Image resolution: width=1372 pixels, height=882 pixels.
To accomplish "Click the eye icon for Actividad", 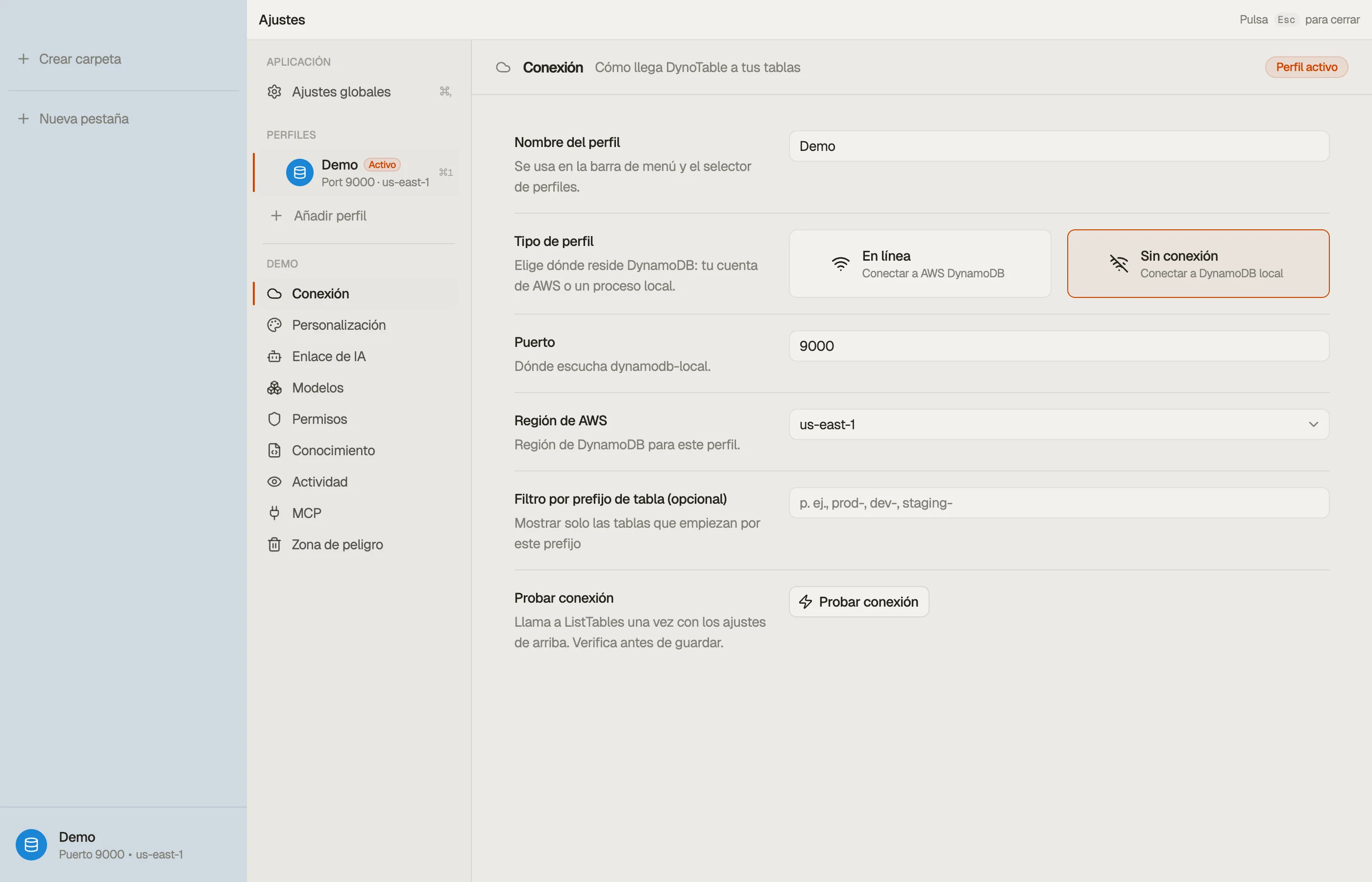I will (274, 482).
